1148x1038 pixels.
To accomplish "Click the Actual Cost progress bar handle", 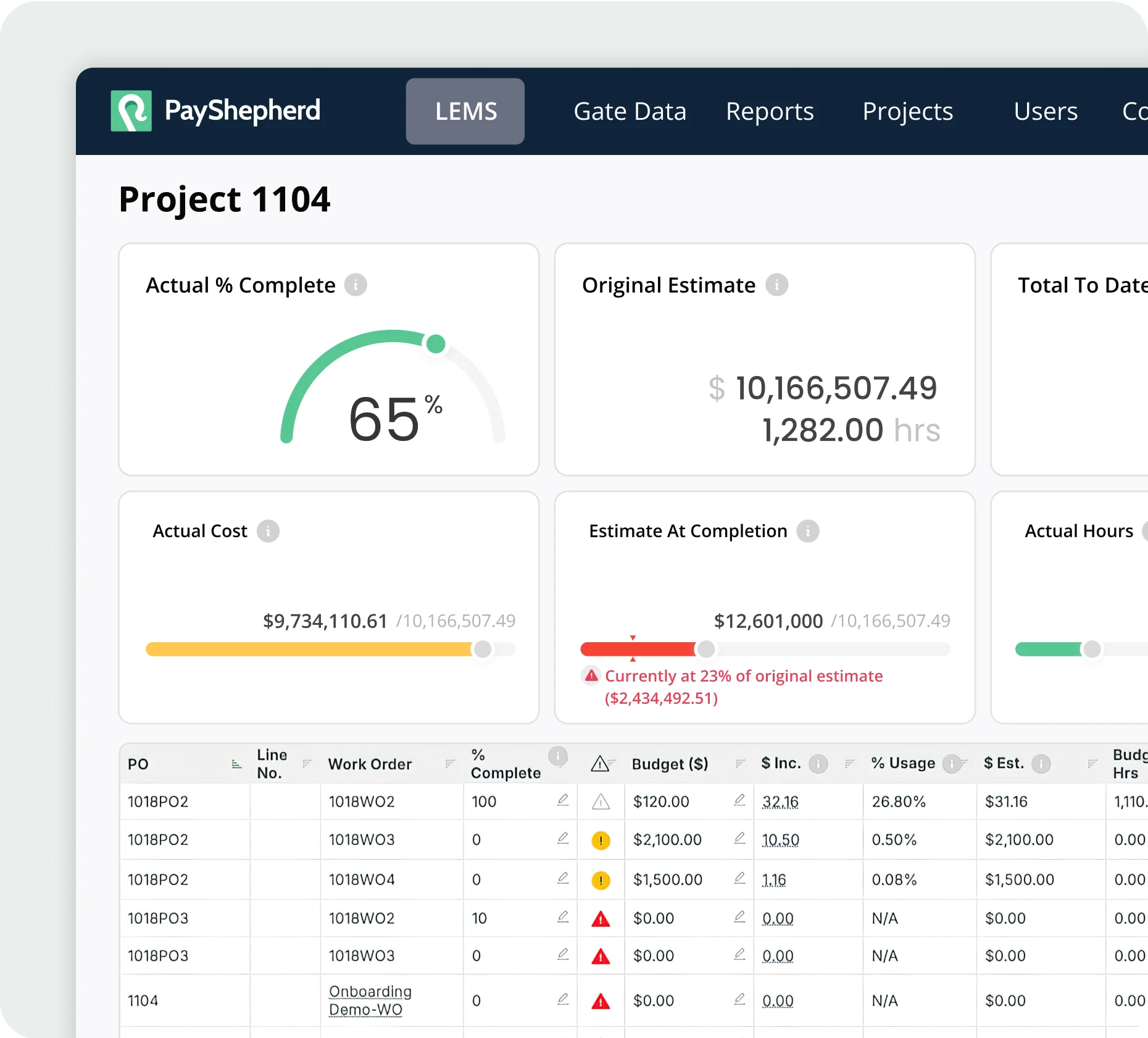I will (483, 649).
